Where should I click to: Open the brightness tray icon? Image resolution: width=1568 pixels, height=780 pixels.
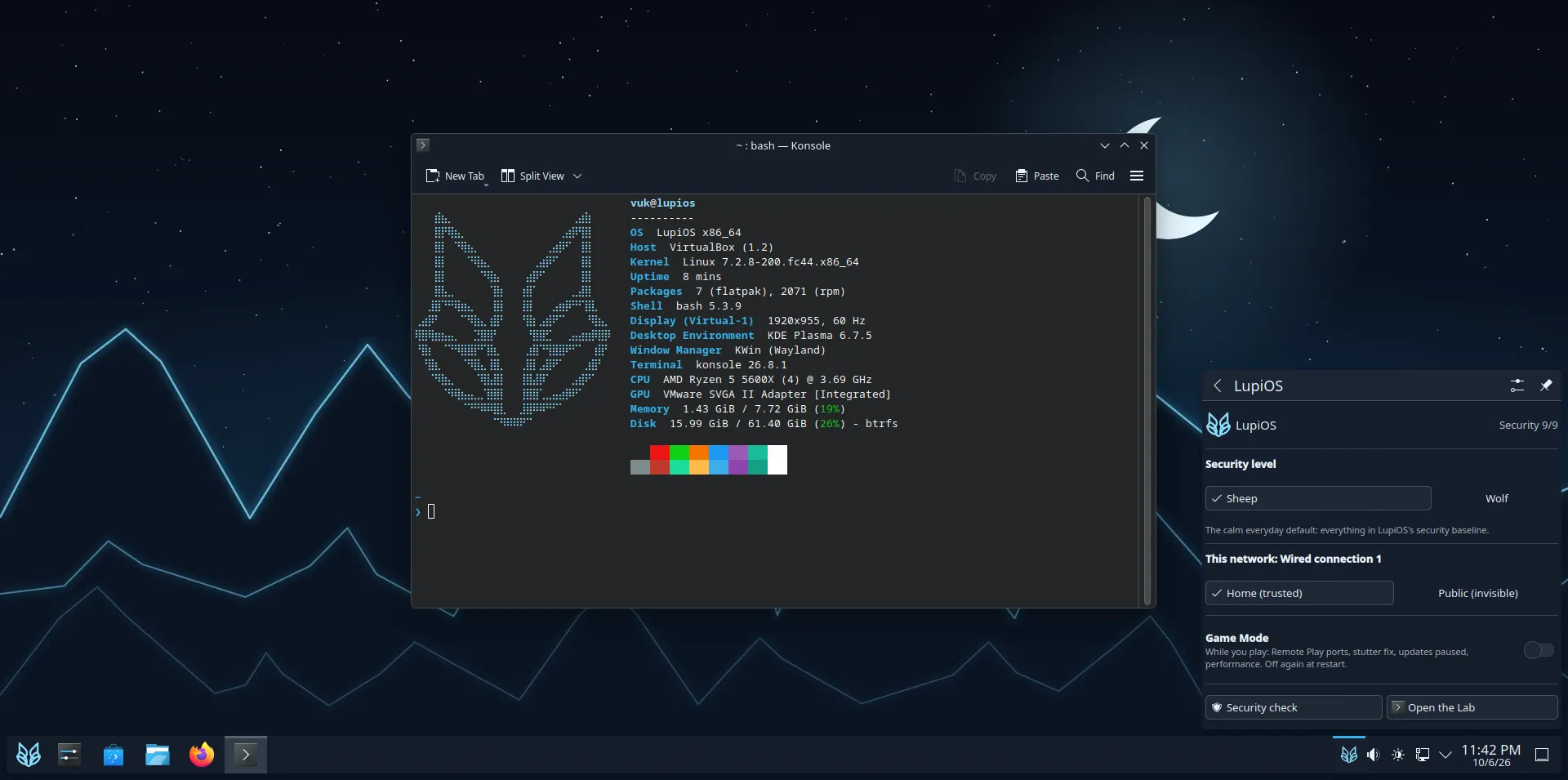coord(1398,755)
